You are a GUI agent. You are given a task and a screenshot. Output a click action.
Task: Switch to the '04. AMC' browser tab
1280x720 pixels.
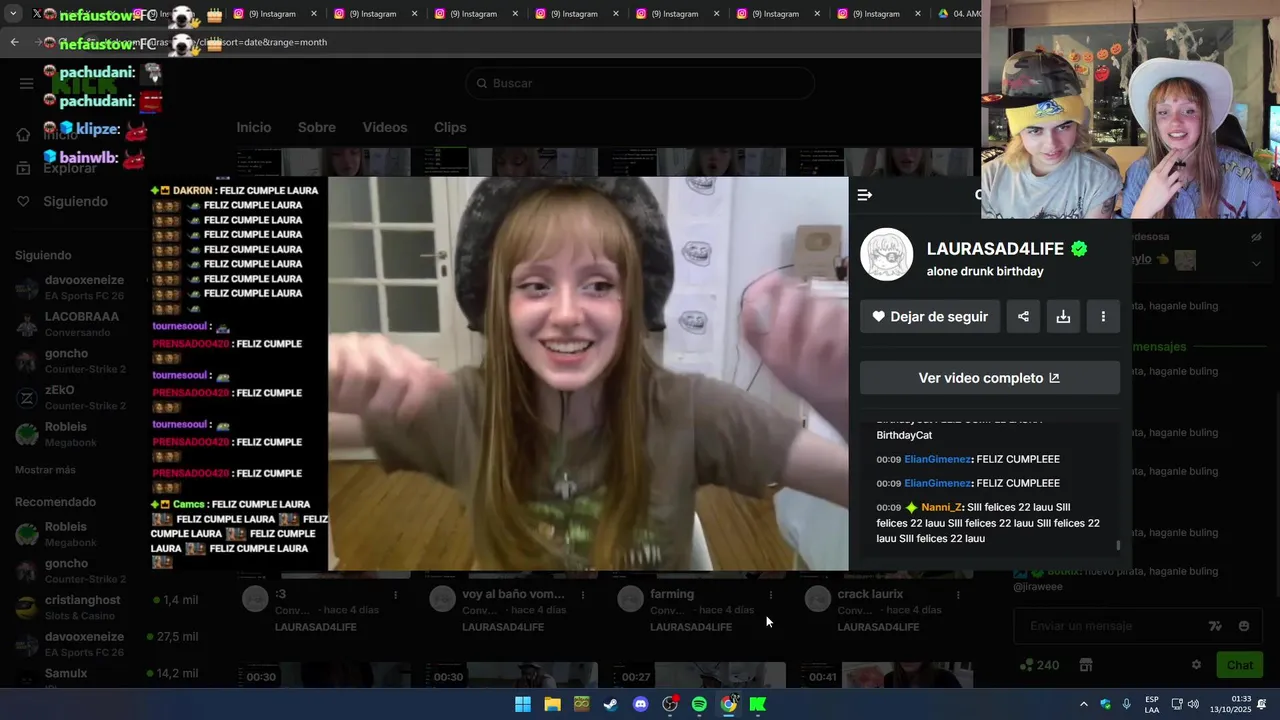point(958,14)
